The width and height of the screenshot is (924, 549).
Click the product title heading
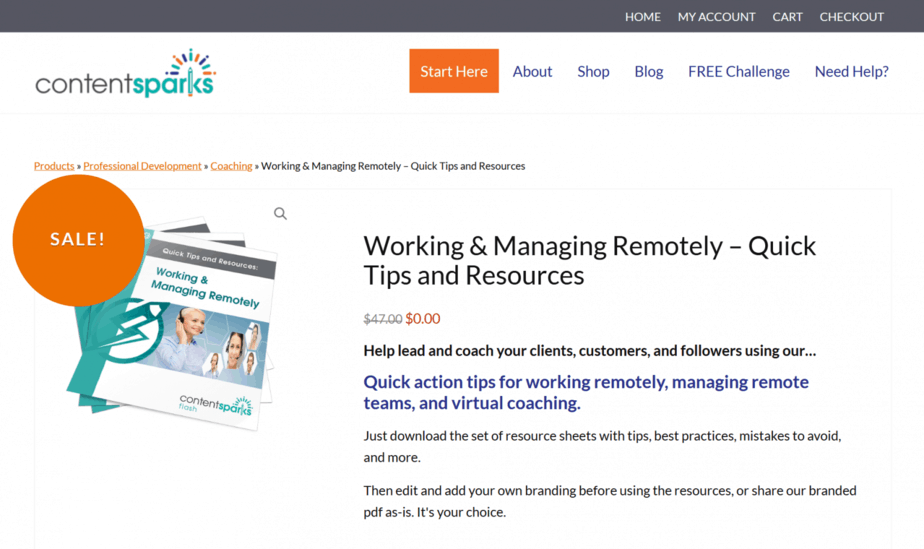(589, 260)
